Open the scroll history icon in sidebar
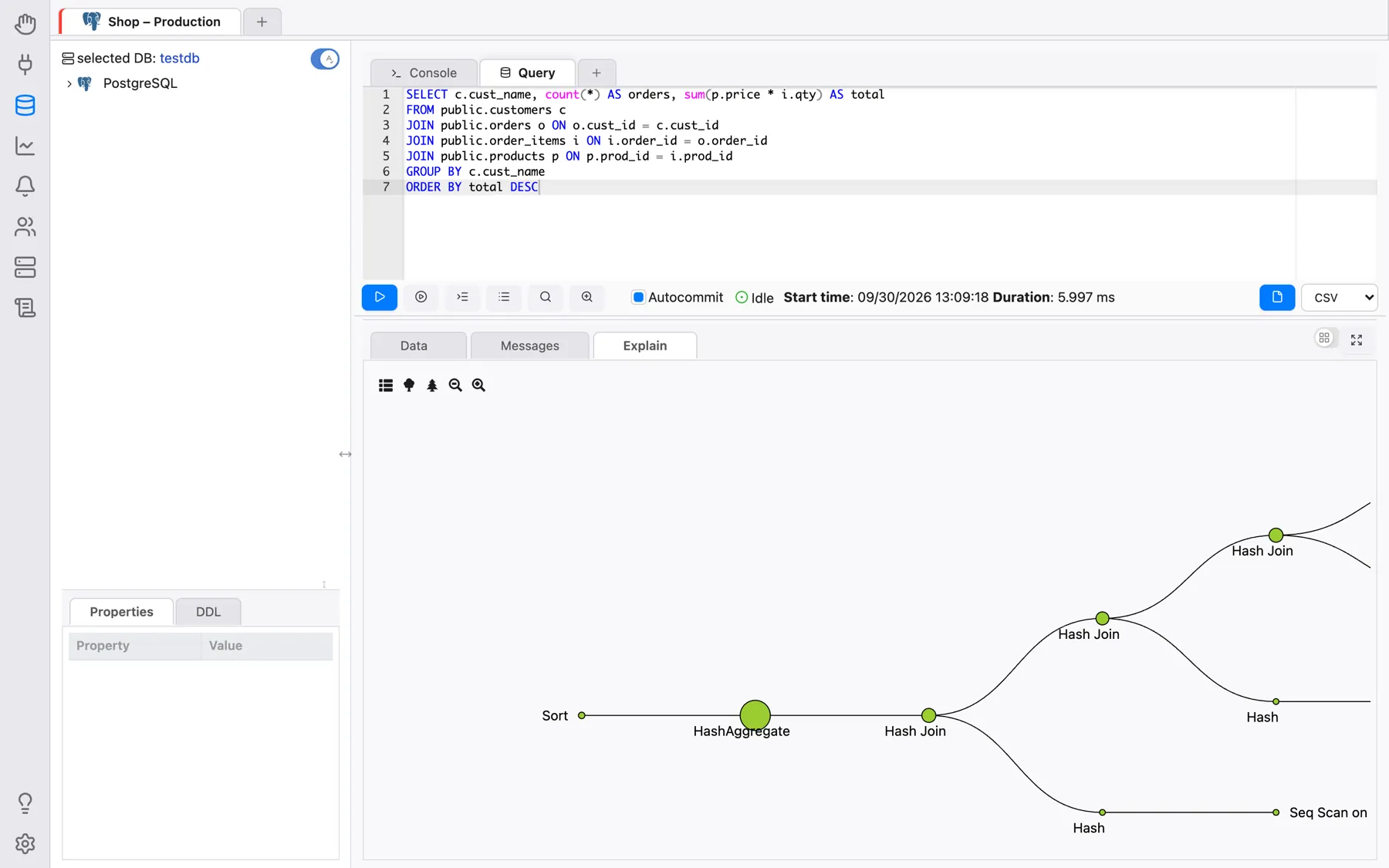Viewport: 1389px width, 868px height. pyautogui.click(x=25, y=308)
